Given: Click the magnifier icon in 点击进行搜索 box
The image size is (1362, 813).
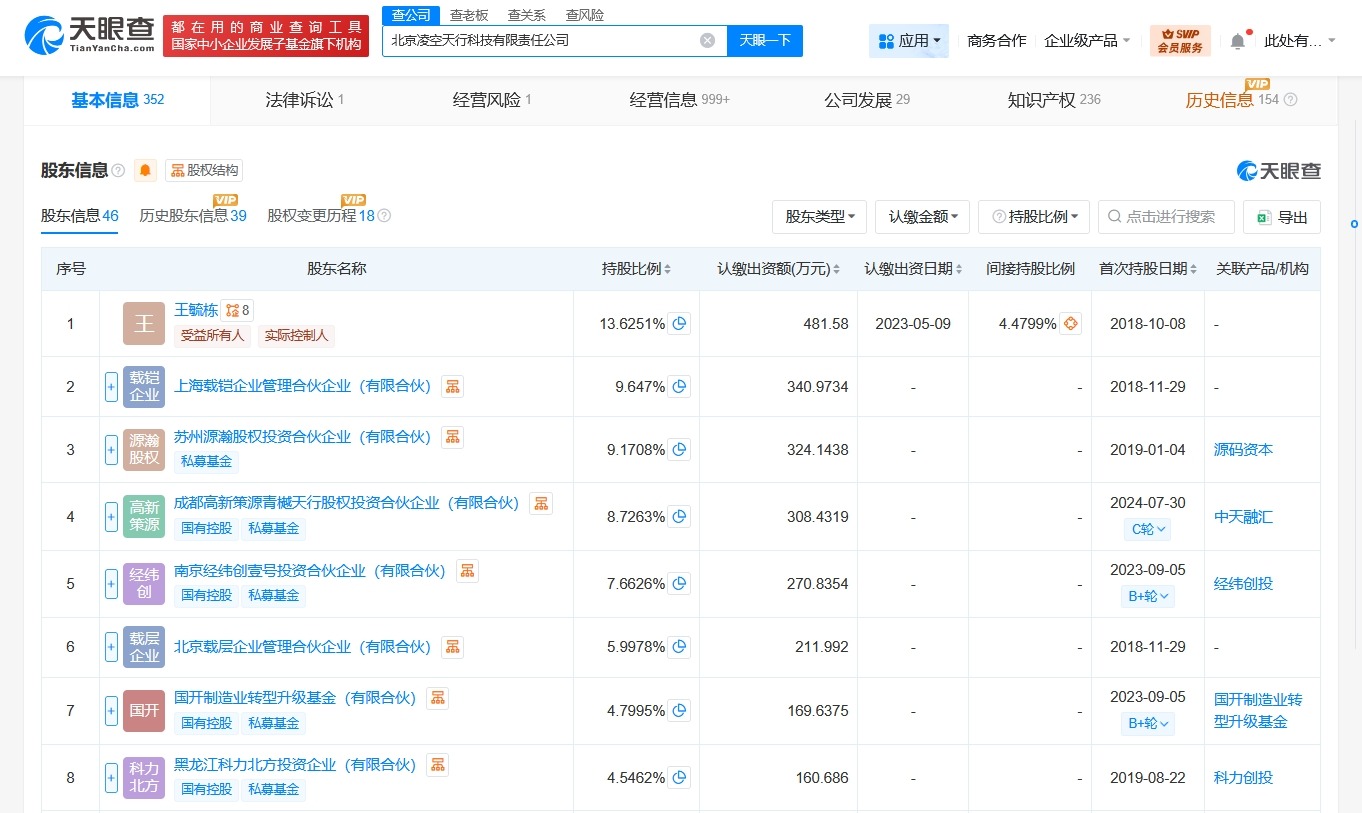Looking at the screenshot, I should tap(1113, 217).
